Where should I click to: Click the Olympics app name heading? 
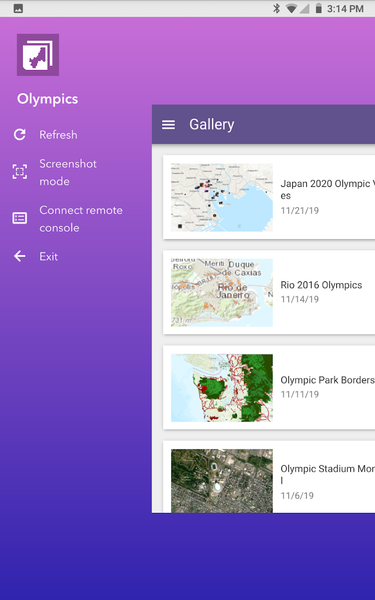click(x=47, y=99)
